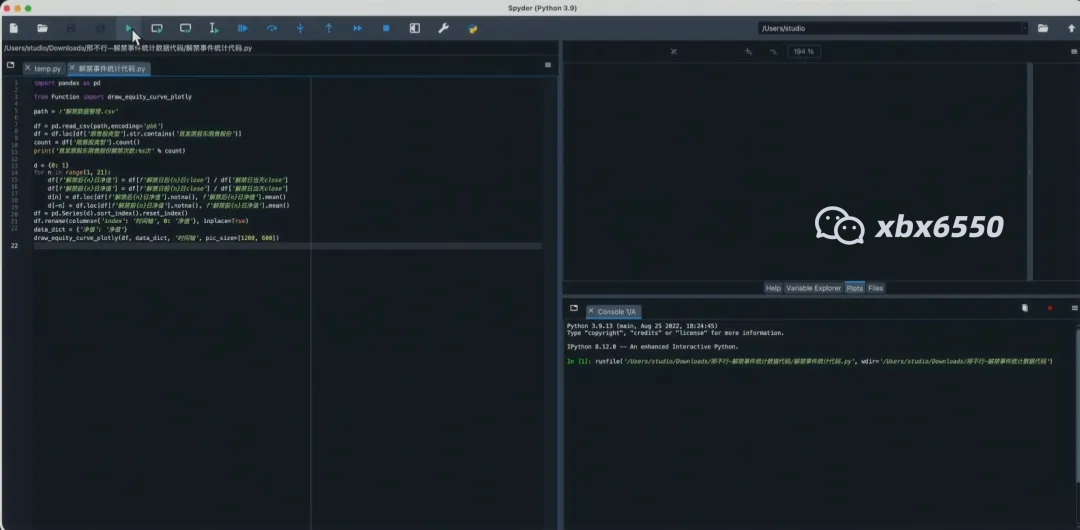Step out of function (up arrow)
Viewport: 1080px width, 530px height.
[329, 28]
